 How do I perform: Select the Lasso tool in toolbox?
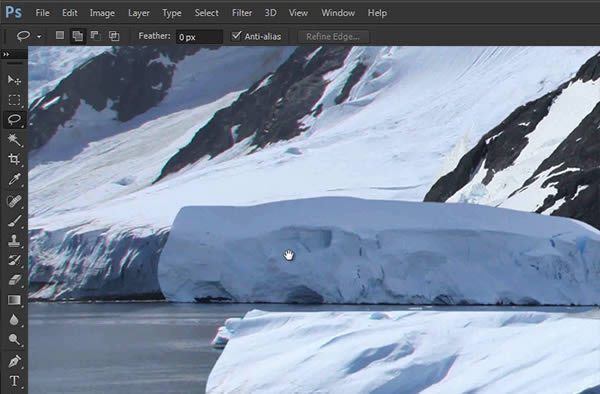coord(14,120)
